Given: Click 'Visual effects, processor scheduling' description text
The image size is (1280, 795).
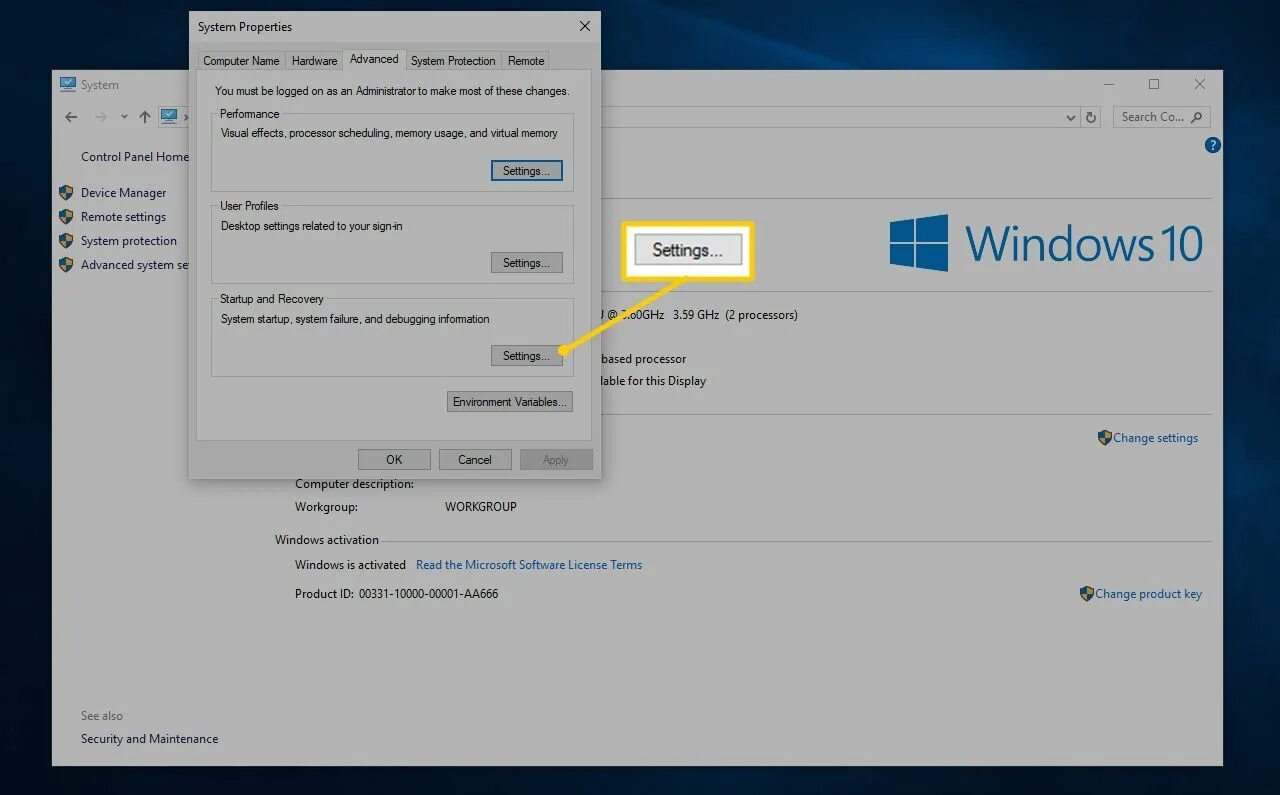Looking at the screenshot, I should pos(389,133).
